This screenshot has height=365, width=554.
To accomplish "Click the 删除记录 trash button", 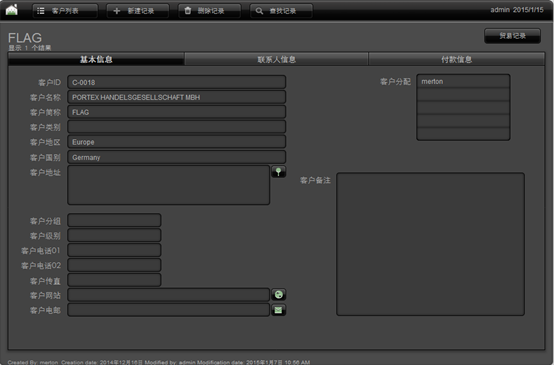I will (210, 11).
